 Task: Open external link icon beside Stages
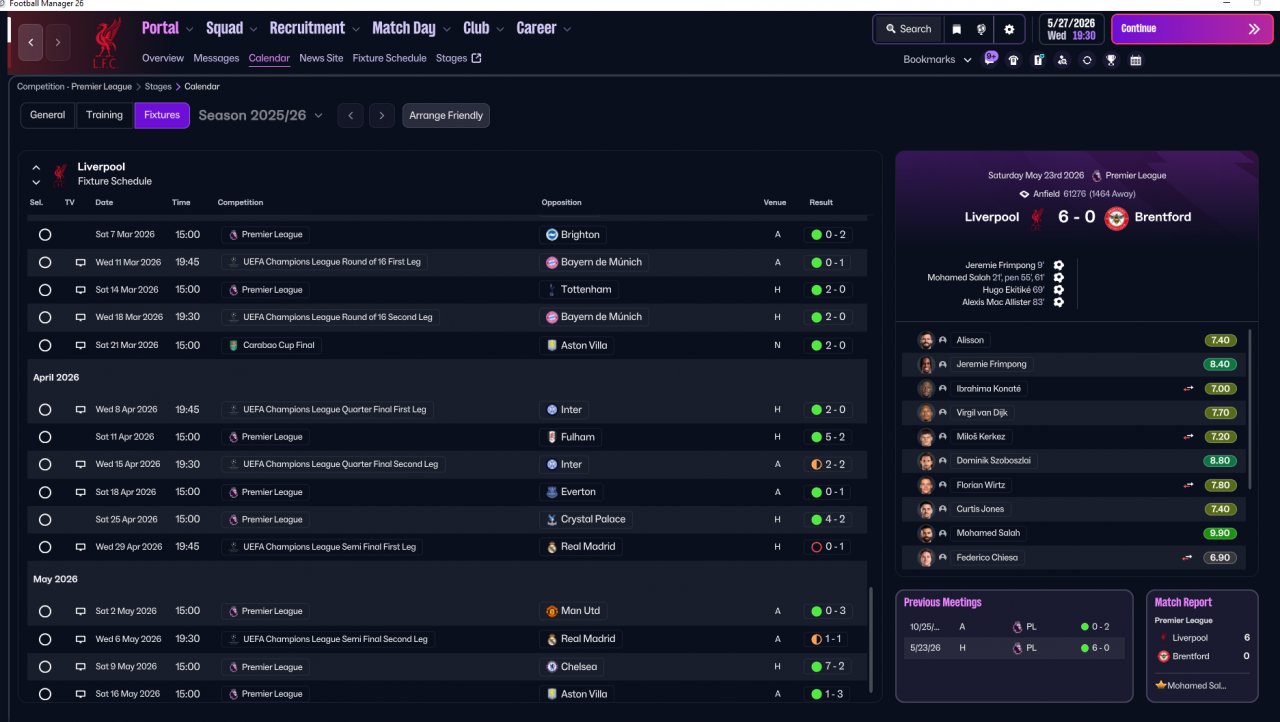476,58
